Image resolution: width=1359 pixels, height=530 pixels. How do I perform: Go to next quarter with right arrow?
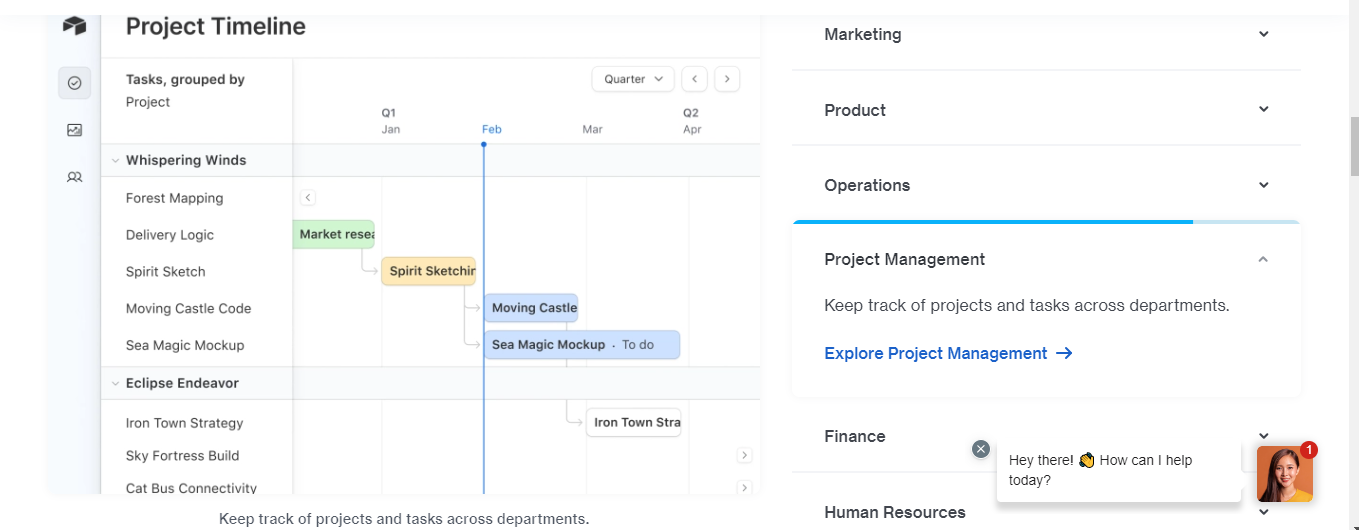pos(727,79)
